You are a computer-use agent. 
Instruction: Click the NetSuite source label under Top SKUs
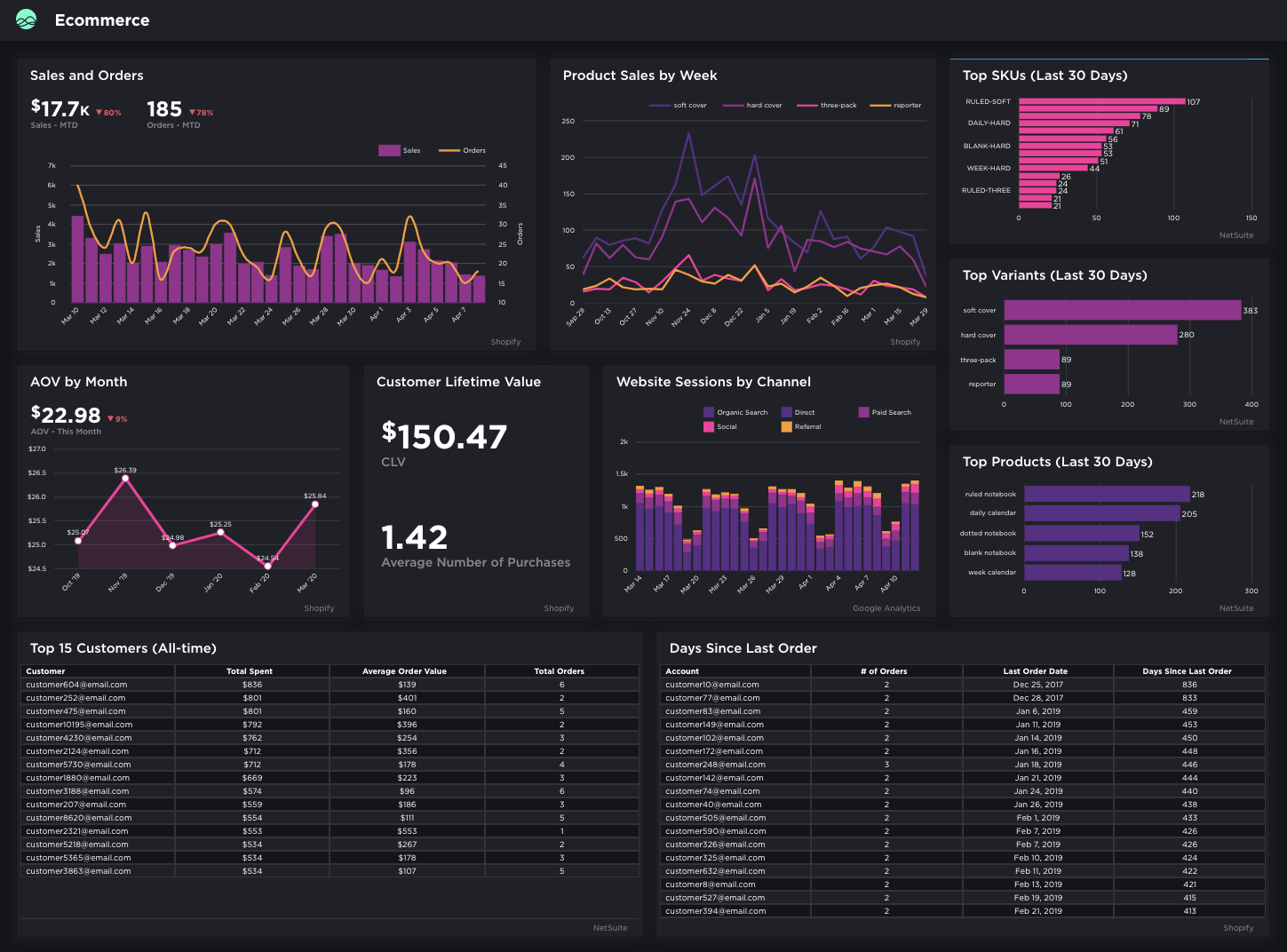coord(1236,234)
